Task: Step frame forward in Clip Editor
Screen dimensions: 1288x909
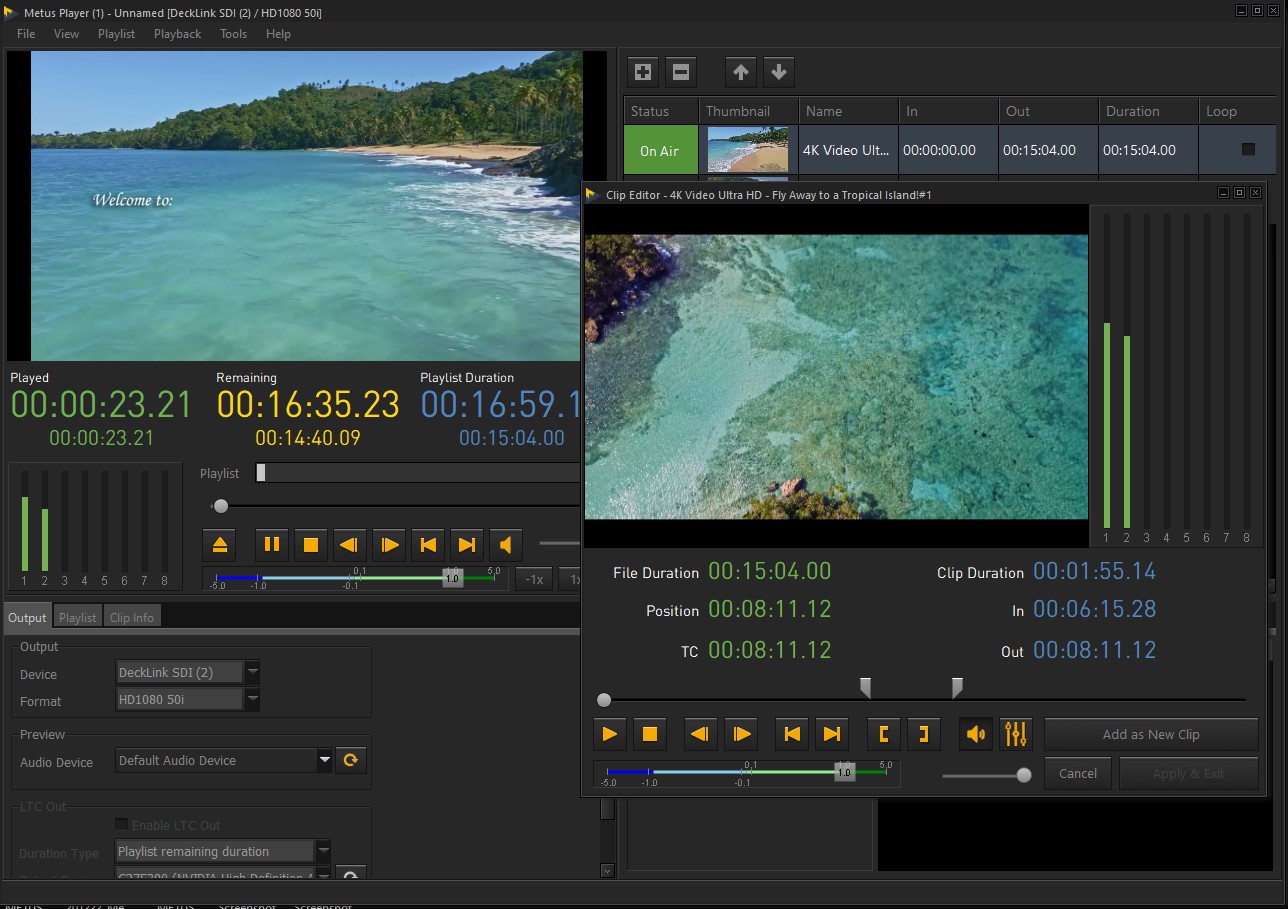Action: [740, 734]
